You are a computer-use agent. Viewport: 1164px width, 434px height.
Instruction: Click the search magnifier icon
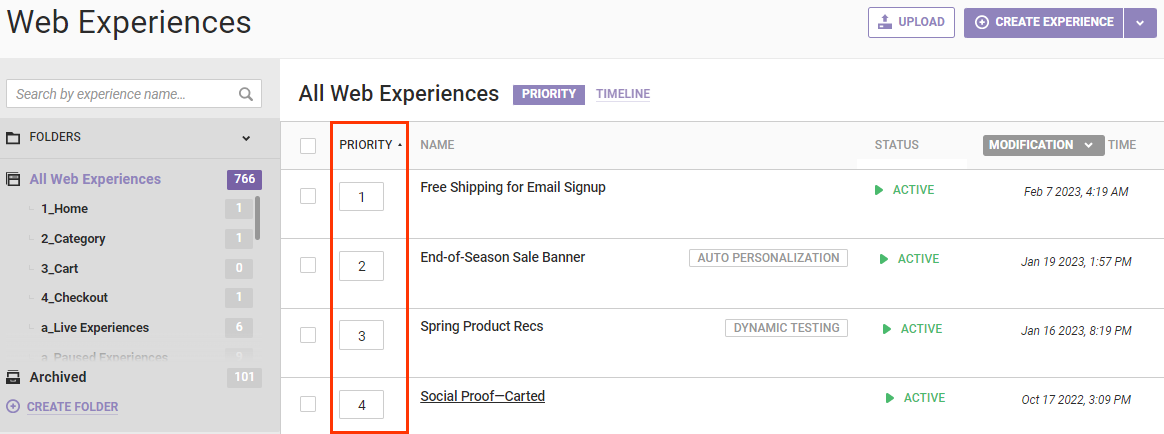coord(246,95)
